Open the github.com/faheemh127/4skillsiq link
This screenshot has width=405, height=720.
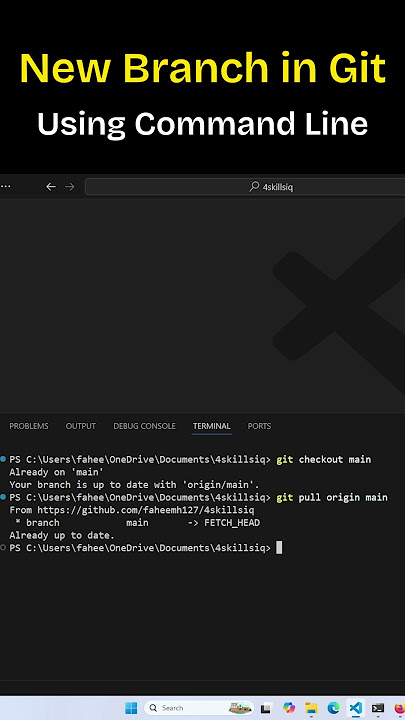coord(146,510)
